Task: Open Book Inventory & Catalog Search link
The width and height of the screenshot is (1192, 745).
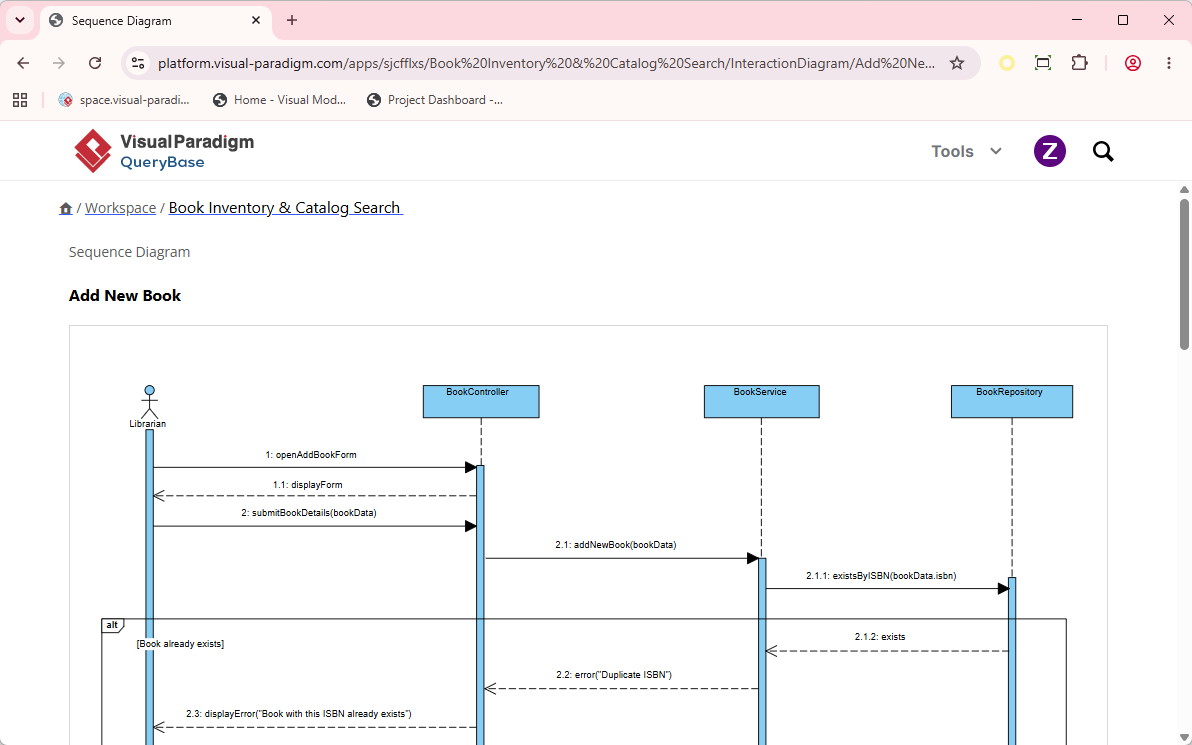Action: 285,208
